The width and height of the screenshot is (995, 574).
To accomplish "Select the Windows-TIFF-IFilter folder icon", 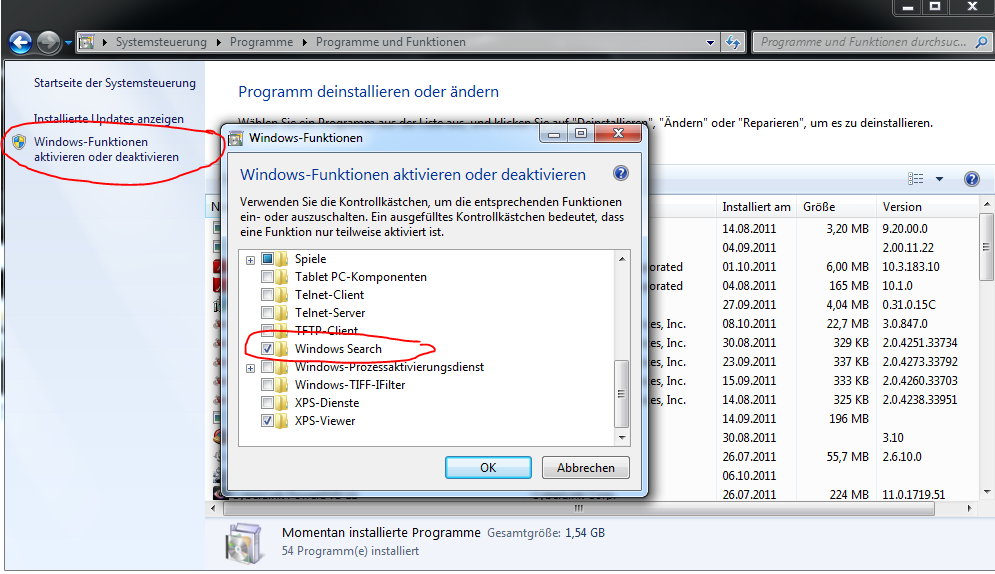I will tap(282, 385).
